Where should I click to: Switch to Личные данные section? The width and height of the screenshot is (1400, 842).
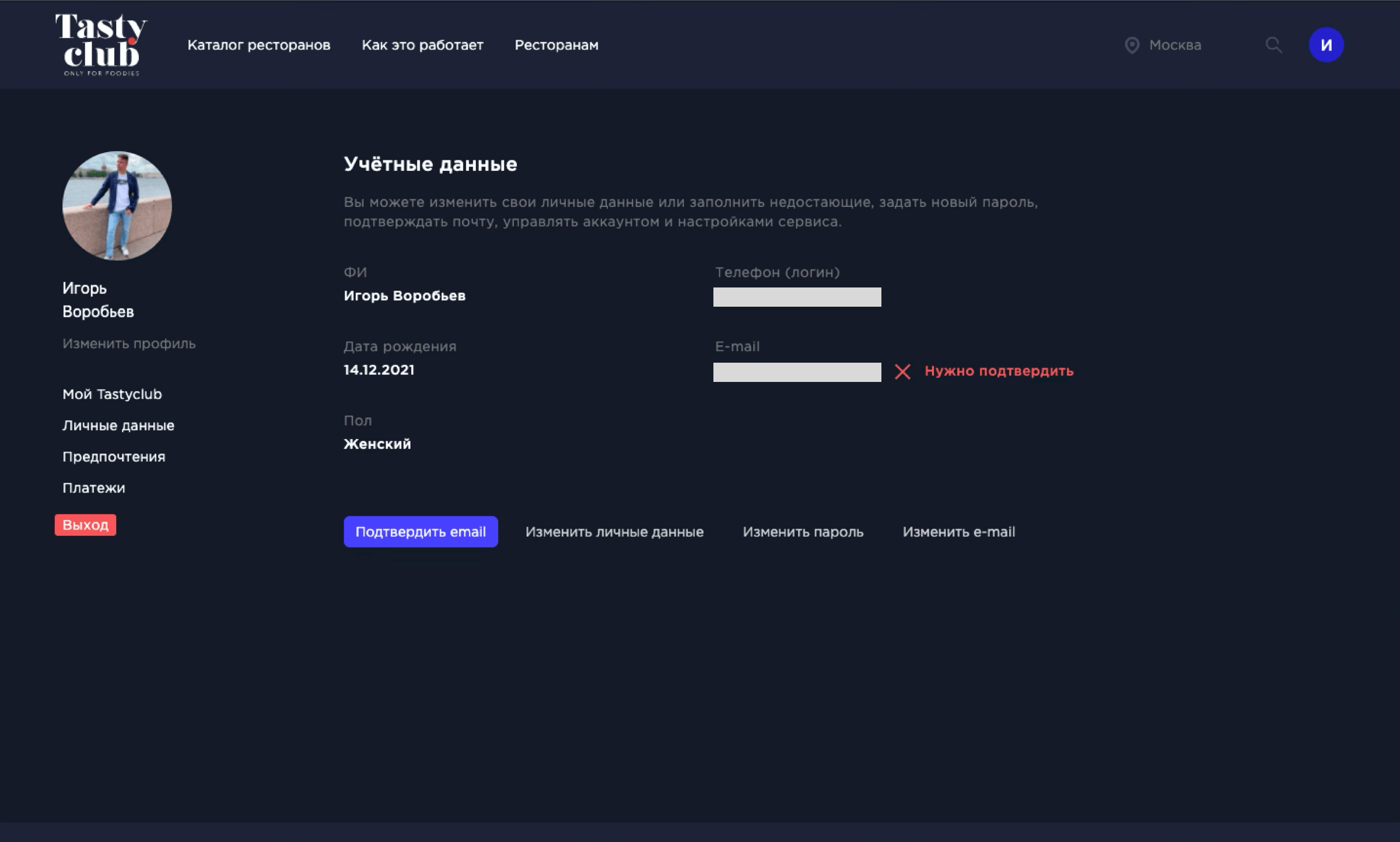118,426
